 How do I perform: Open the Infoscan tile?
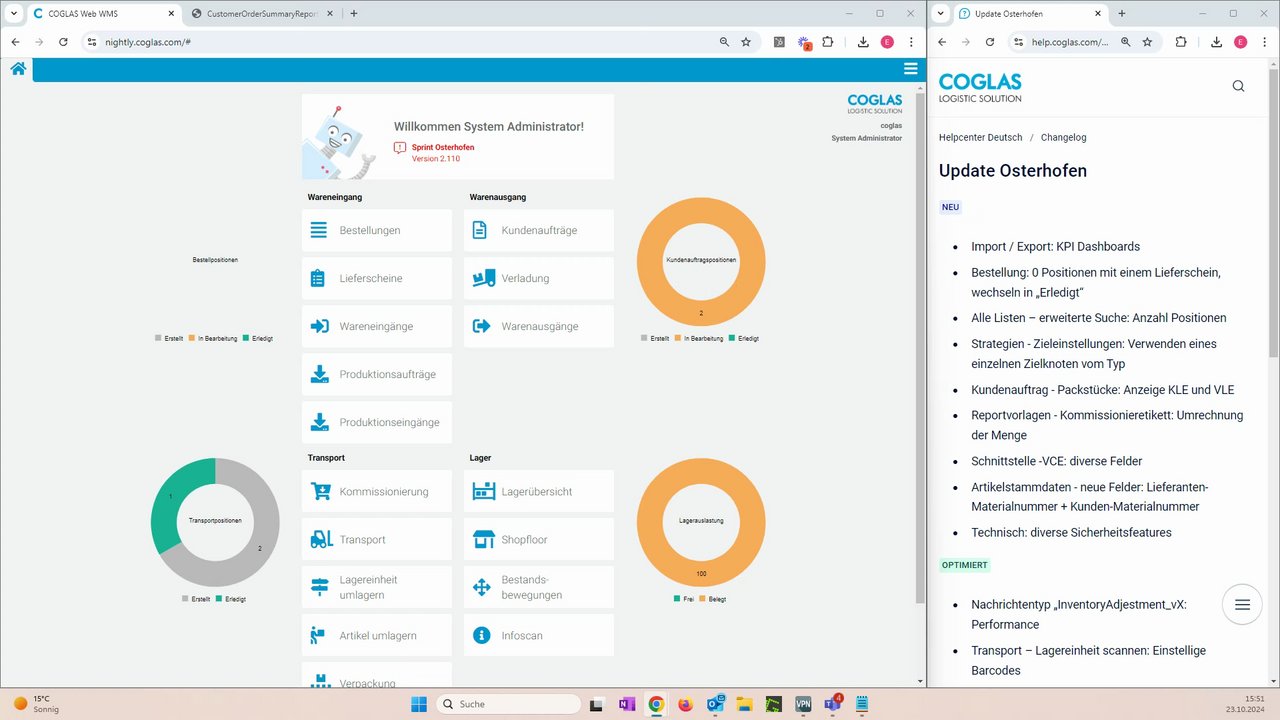(x=539, y=635)
